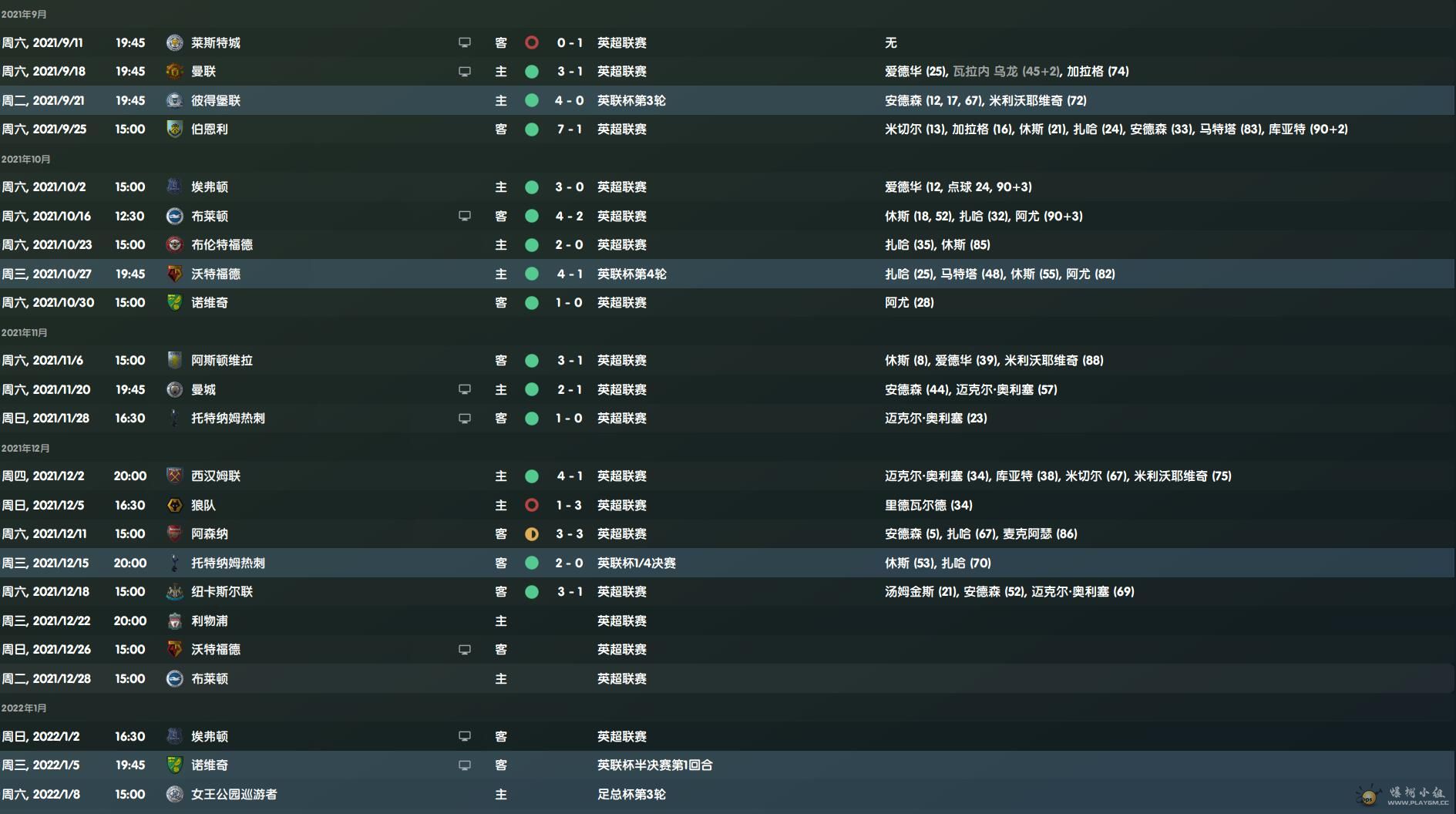
Task: Open the 彼得堡联 team link
Action: 216,100
